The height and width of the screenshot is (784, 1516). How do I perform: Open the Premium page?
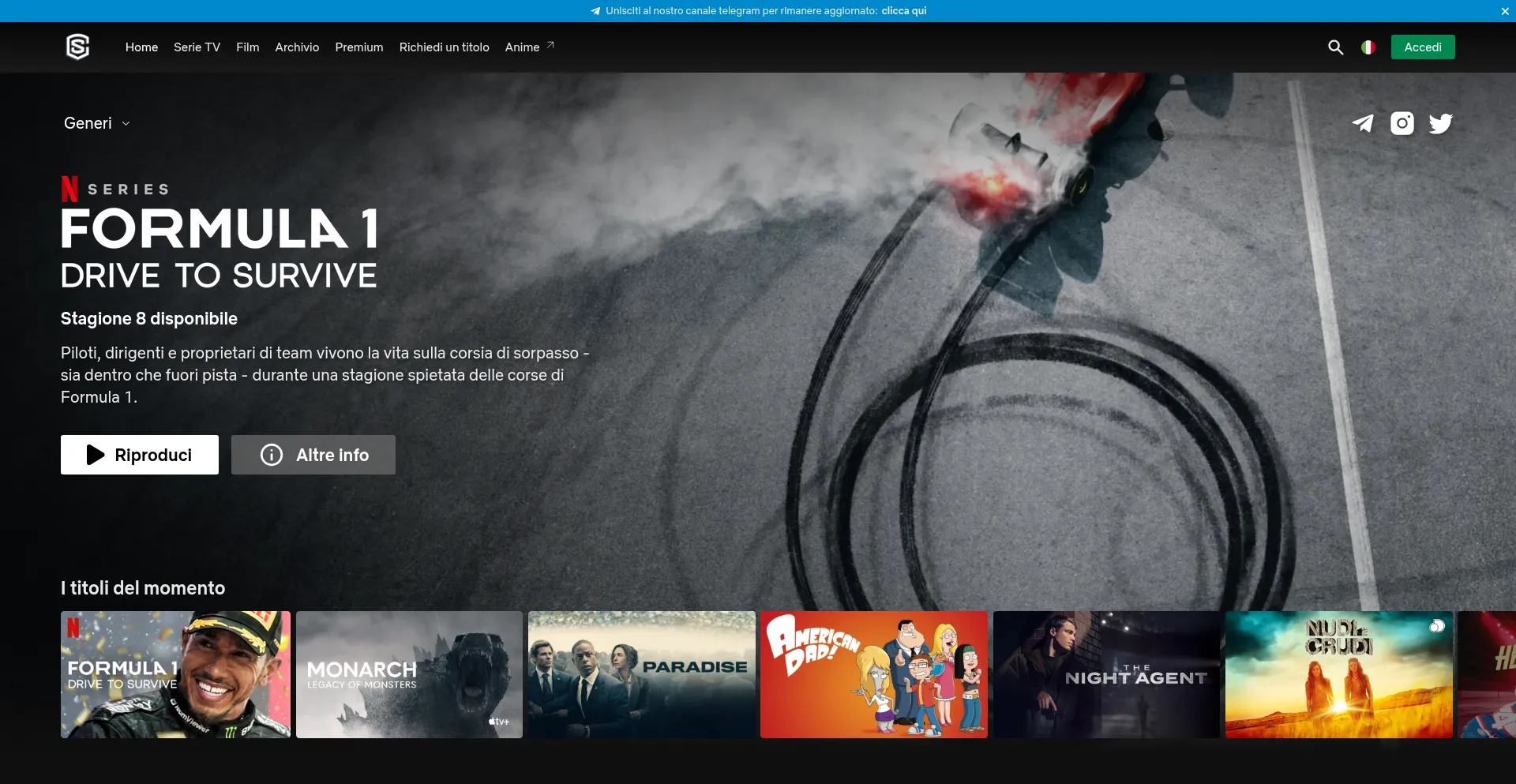point(359,47)
